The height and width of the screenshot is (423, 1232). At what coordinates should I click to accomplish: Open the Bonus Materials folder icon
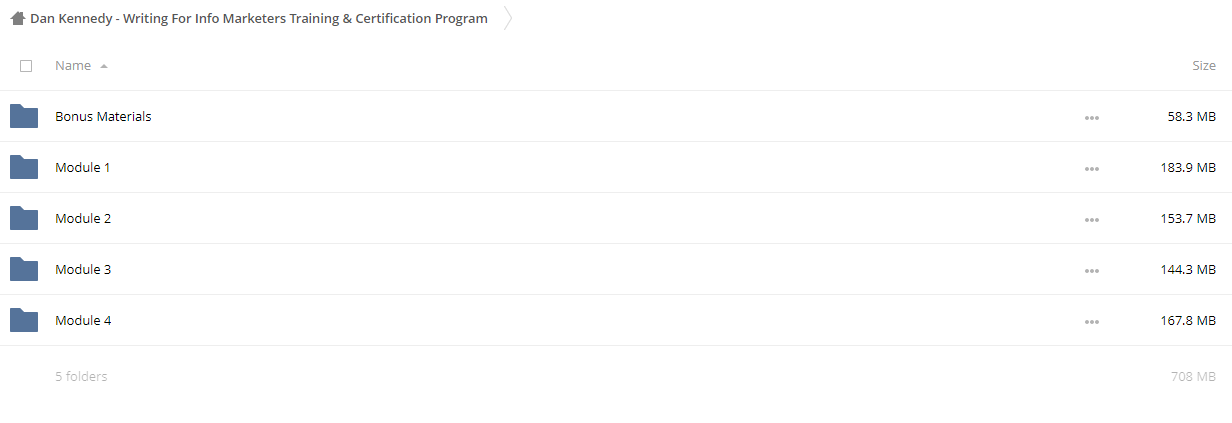point(24,116)
